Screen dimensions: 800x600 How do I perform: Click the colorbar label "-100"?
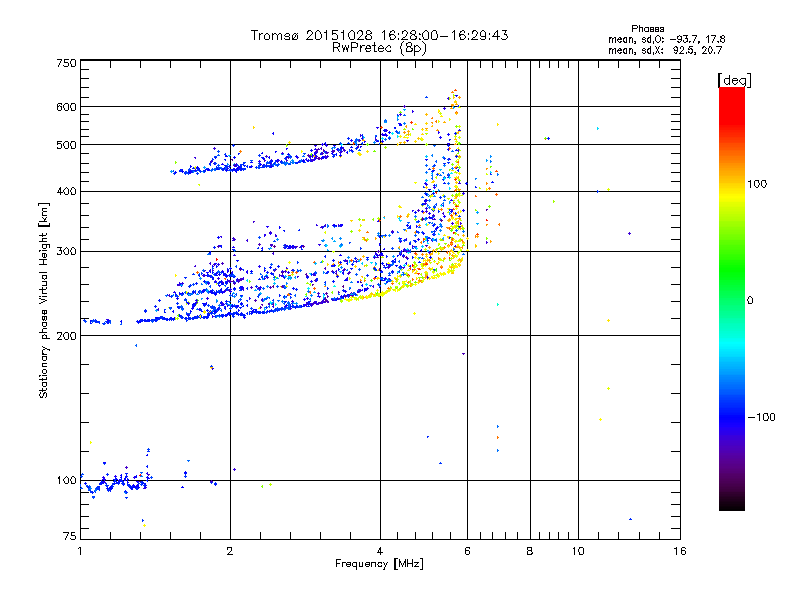(761, 417)
